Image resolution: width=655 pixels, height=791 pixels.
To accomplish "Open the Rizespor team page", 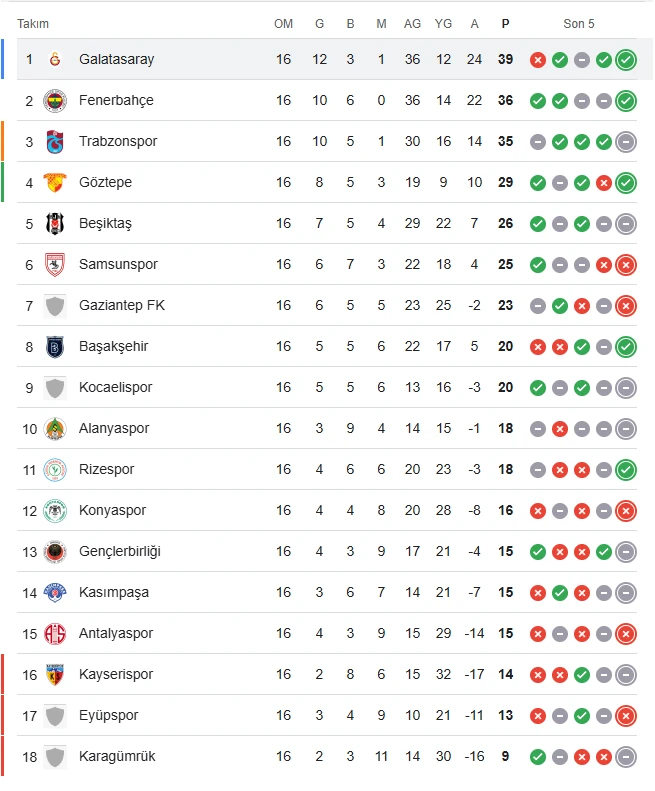I will point(106,469).
